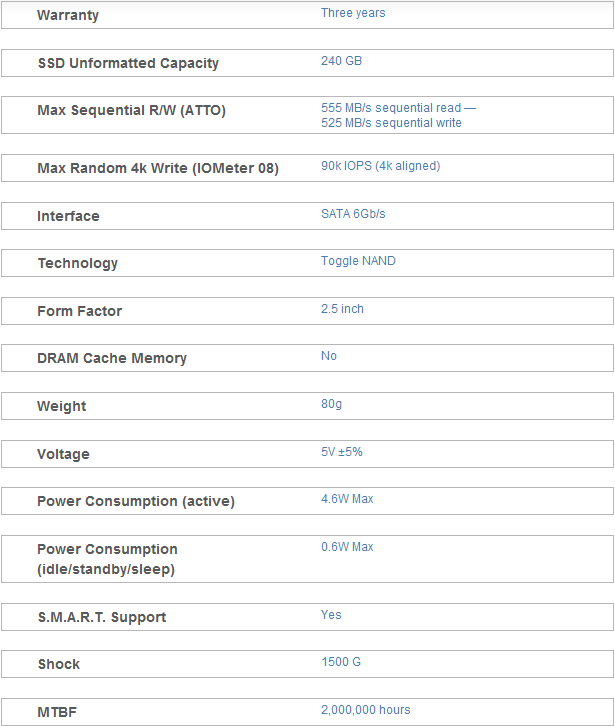Click the Max Sequential R/W (ATTO) label
The image size is (615, 726).
pyautogui.click(x=132, y=110)
